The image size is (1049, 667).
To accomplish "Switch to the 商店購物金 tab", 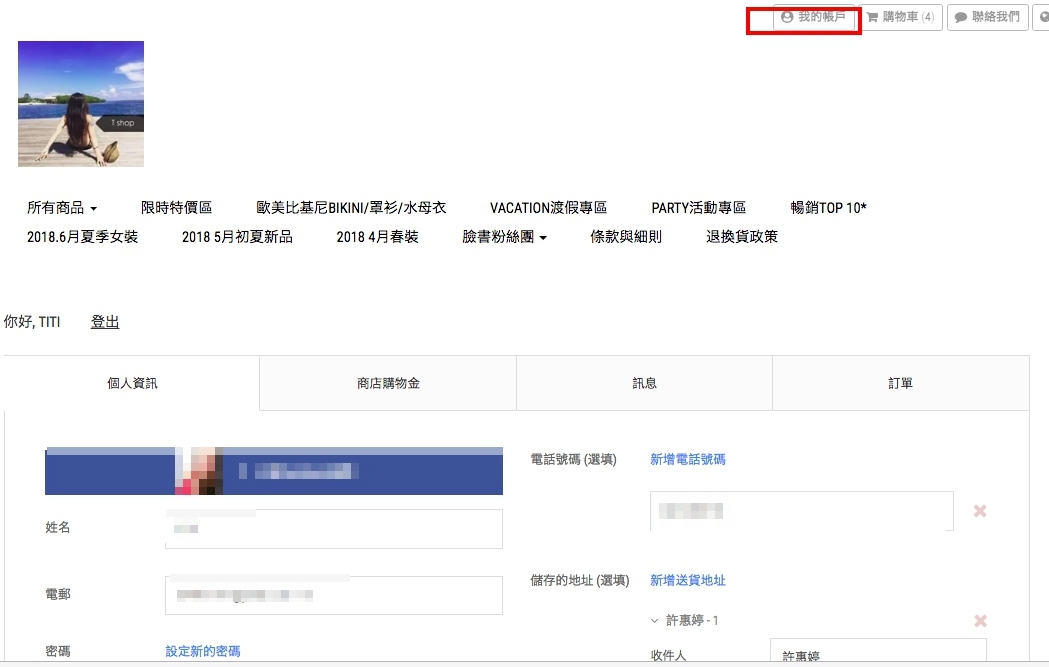I will click(x=388, y=383).
